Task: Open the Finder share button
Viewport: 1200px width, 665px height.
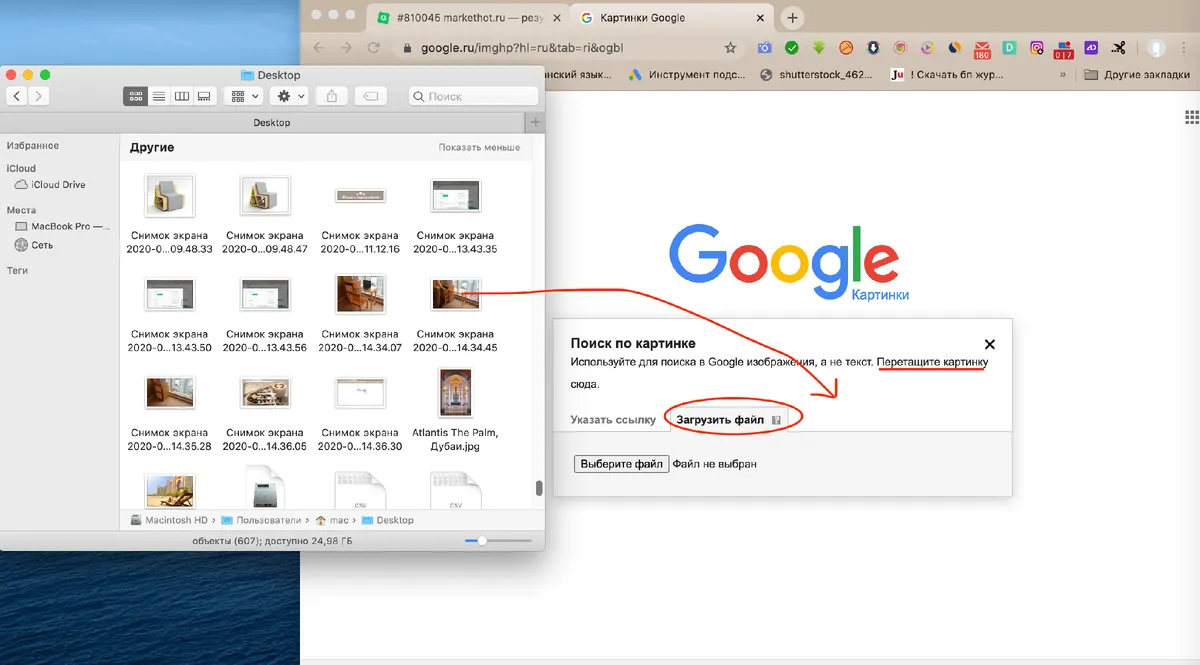Action: 331,96
